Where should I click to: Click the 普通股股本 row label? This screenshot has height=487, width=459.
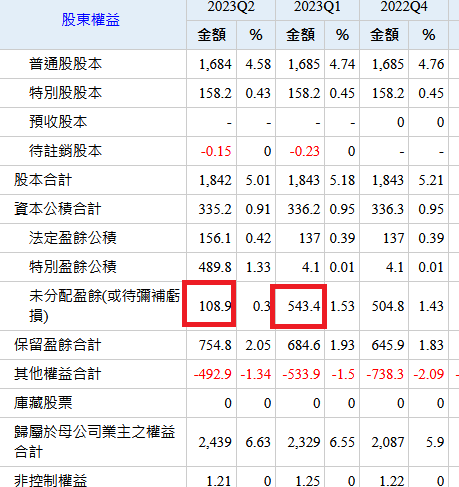pos(65,64)
